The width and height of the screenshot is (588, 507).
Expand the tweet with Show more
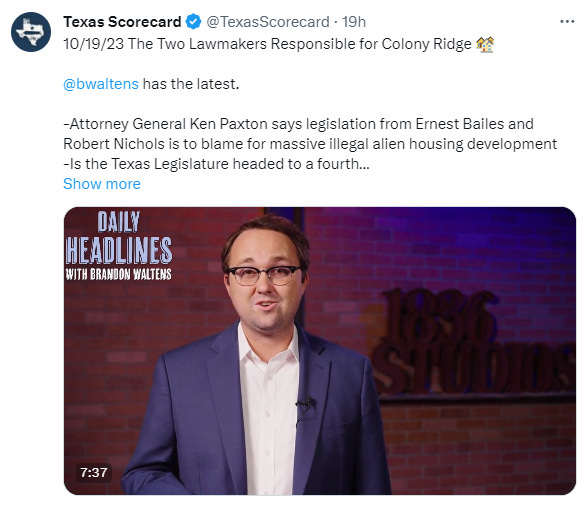pos(102,184)
